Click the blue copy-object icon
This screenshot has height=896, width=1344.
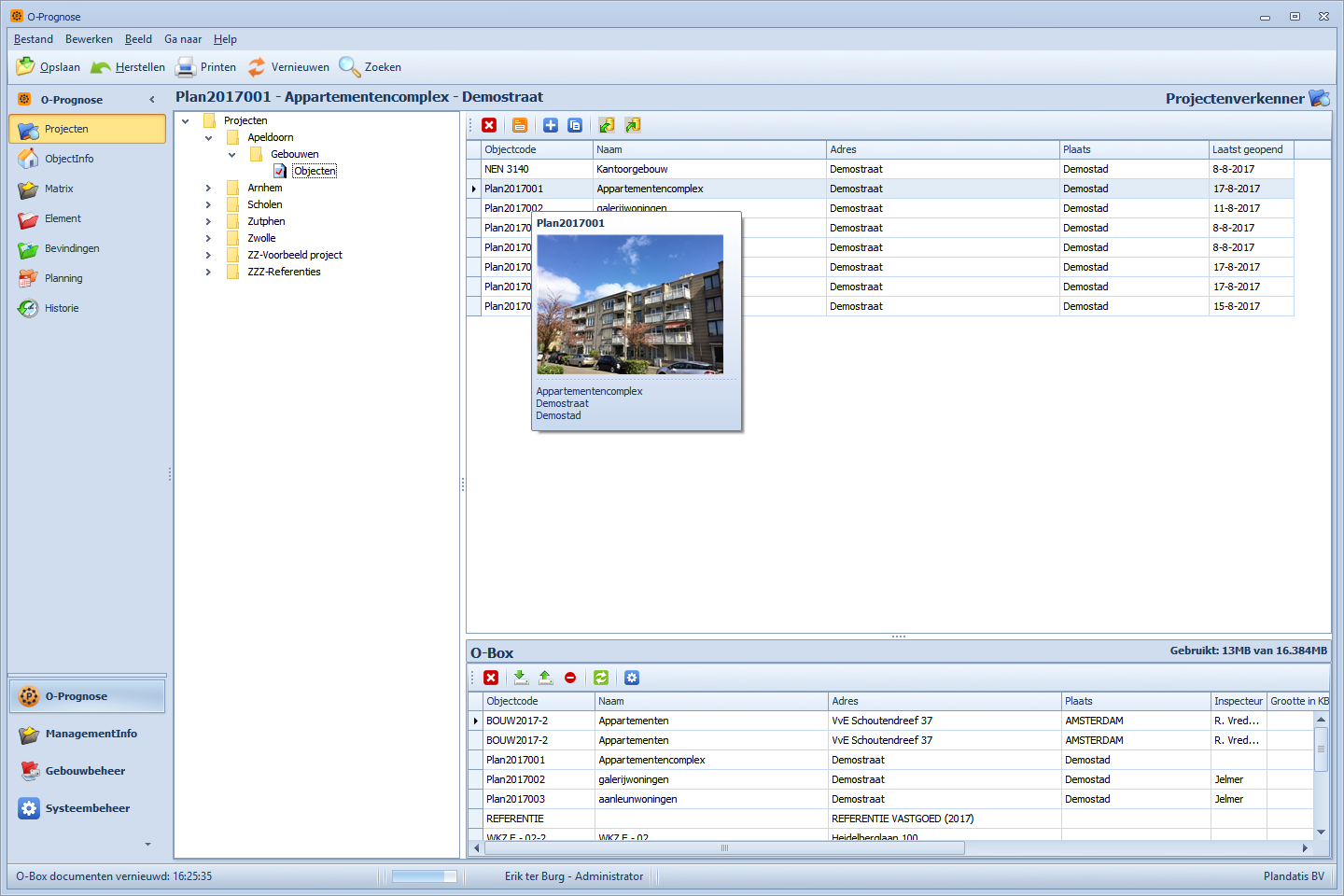pos(575,125)
